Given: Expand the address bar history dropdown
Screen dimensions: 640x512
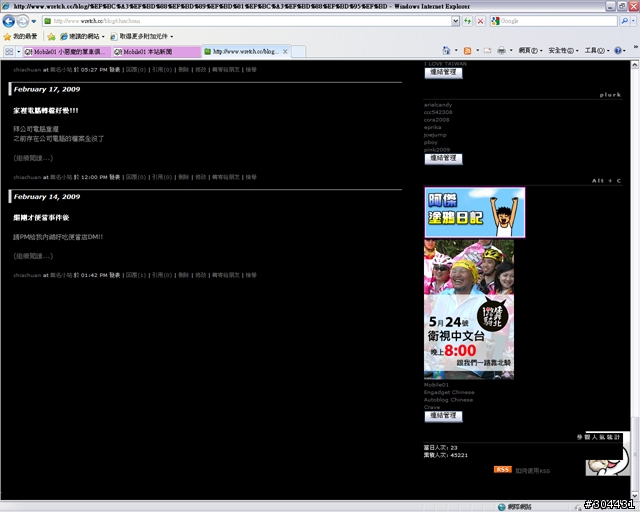Looking at the screenshot, I should 456,21.
